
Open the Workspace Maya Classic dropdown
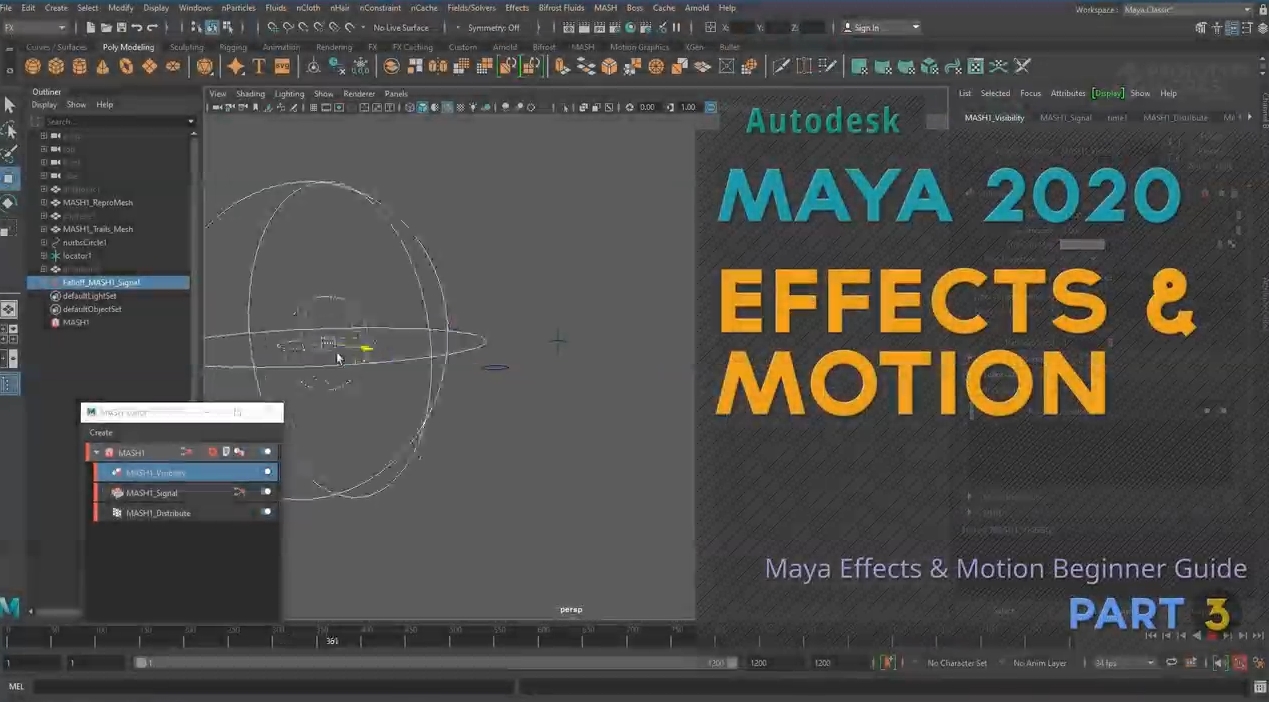[x=1186, y=10]
